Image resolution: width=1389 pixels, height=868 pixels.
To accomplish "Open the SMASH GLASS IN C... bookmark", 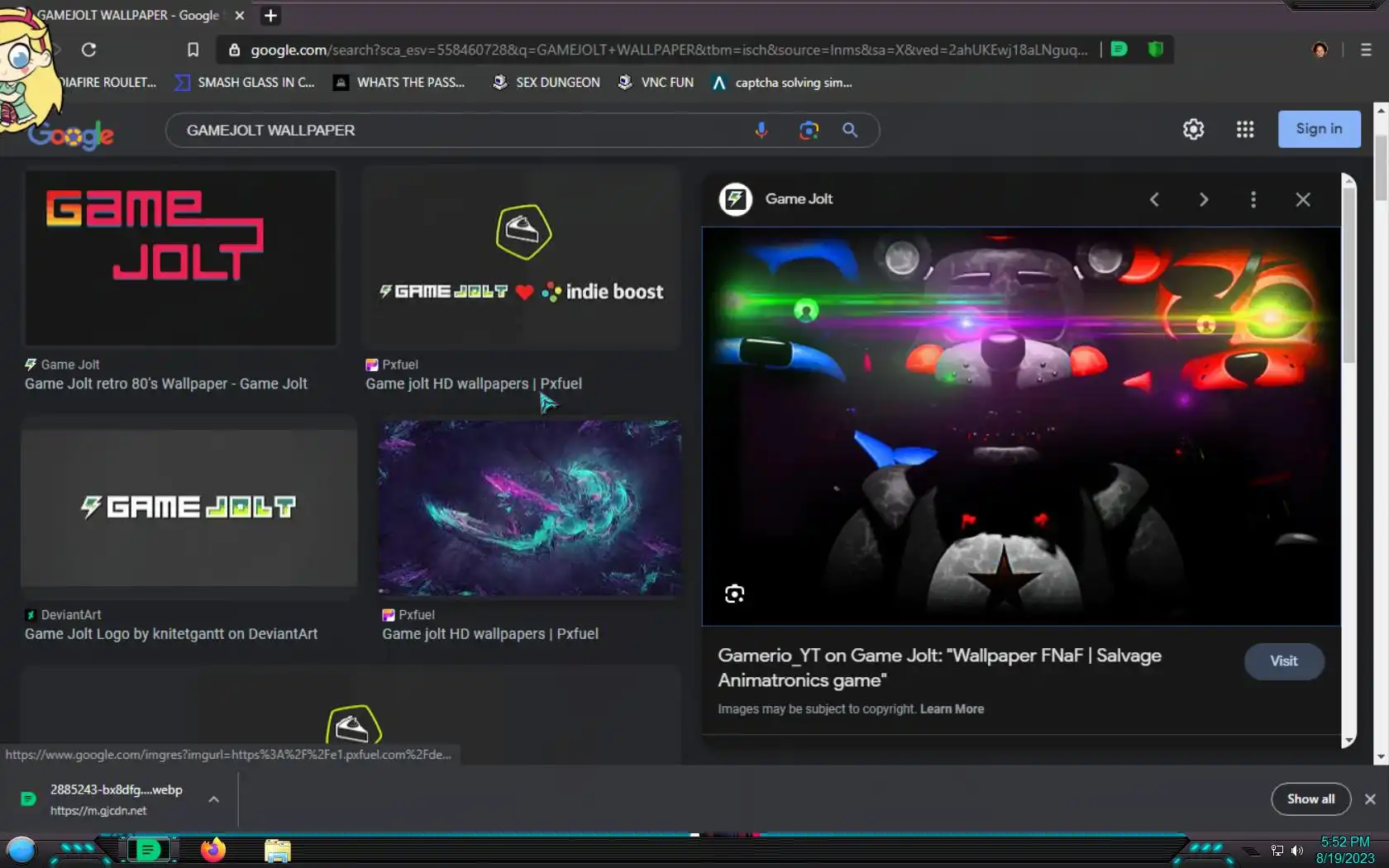I will [x=245, y=82].
